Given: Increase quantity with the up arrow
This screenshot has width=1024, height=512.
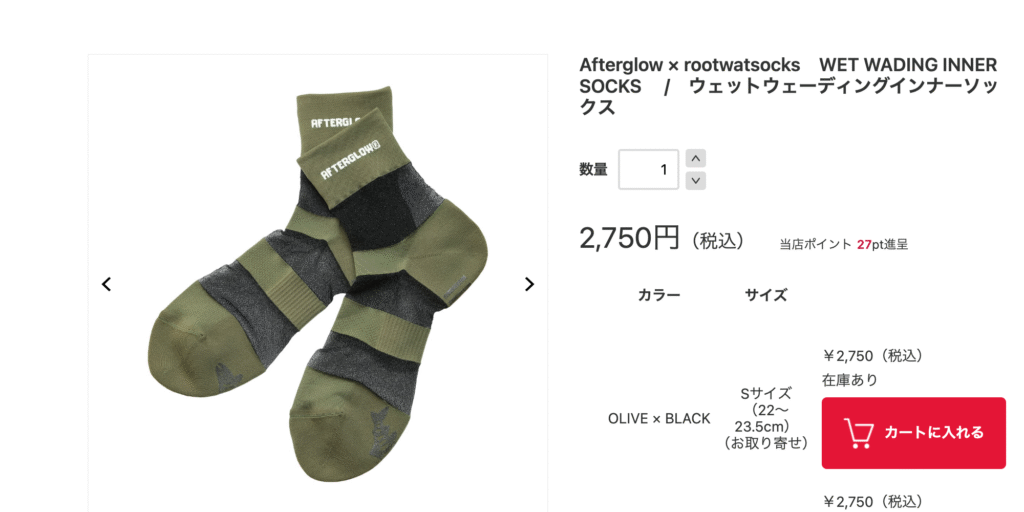Looking at the screenshot, I should point(696,159).
